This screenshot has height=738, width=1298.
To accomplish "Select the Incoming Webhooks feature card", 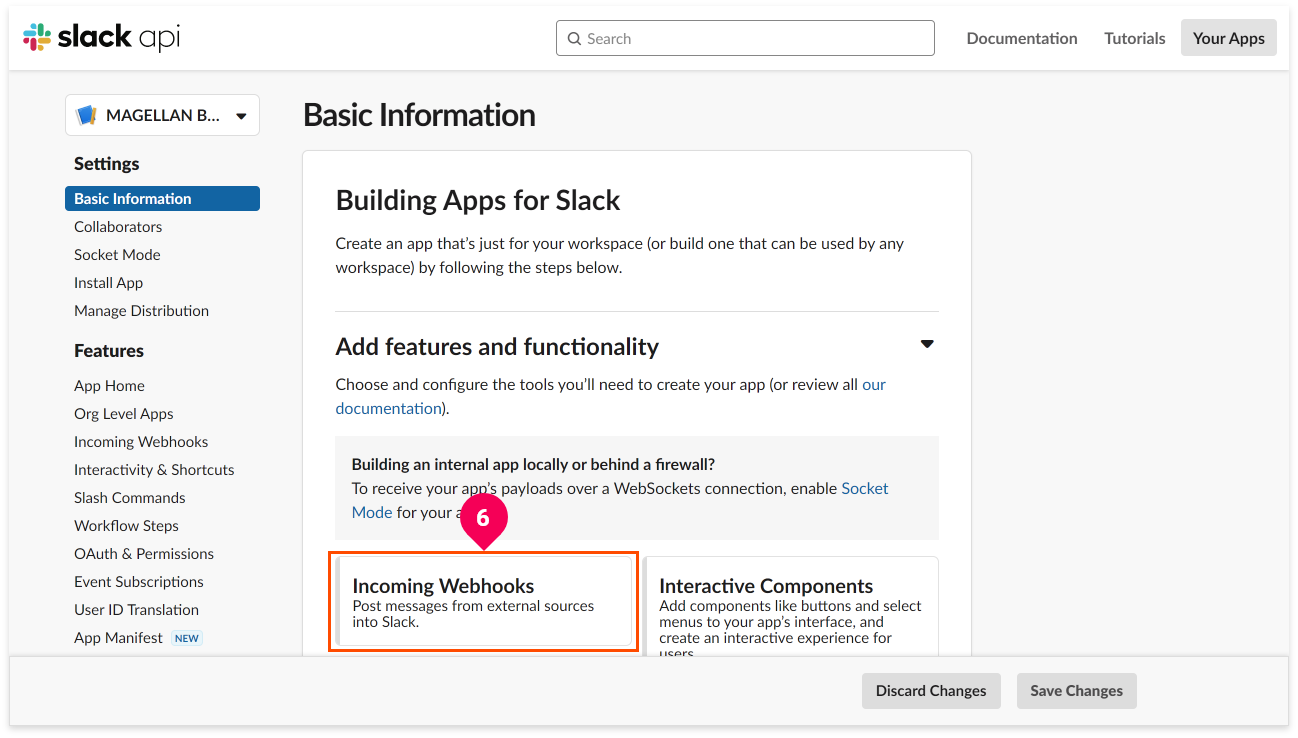I will tap(484, 605).
